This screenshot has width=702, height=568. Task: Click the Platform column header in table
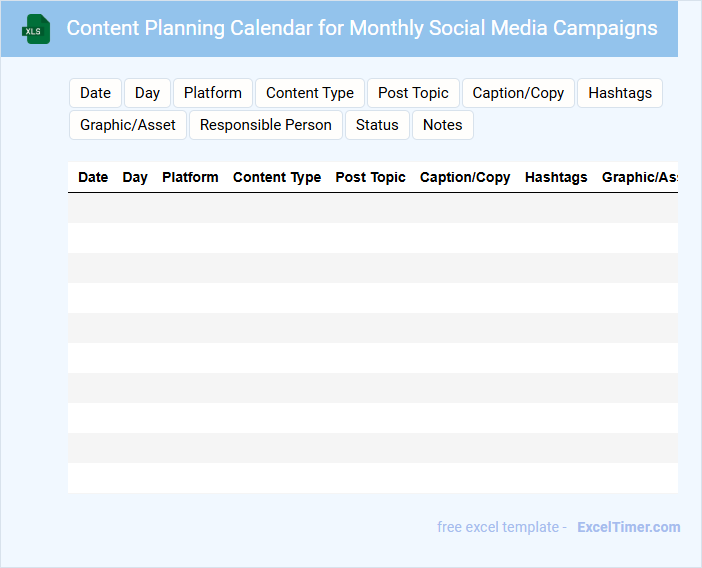(190, 177)
